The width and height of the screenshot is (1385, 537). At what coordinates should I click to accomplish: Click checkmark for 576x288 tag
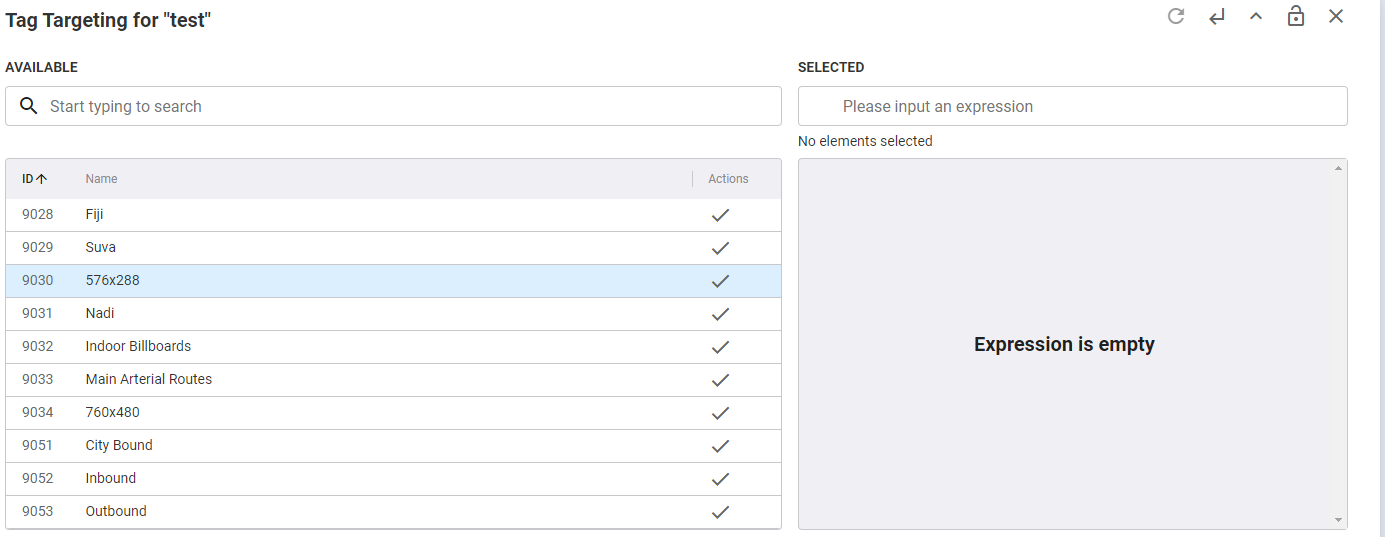pyautogui.click(x=720, y=281)
